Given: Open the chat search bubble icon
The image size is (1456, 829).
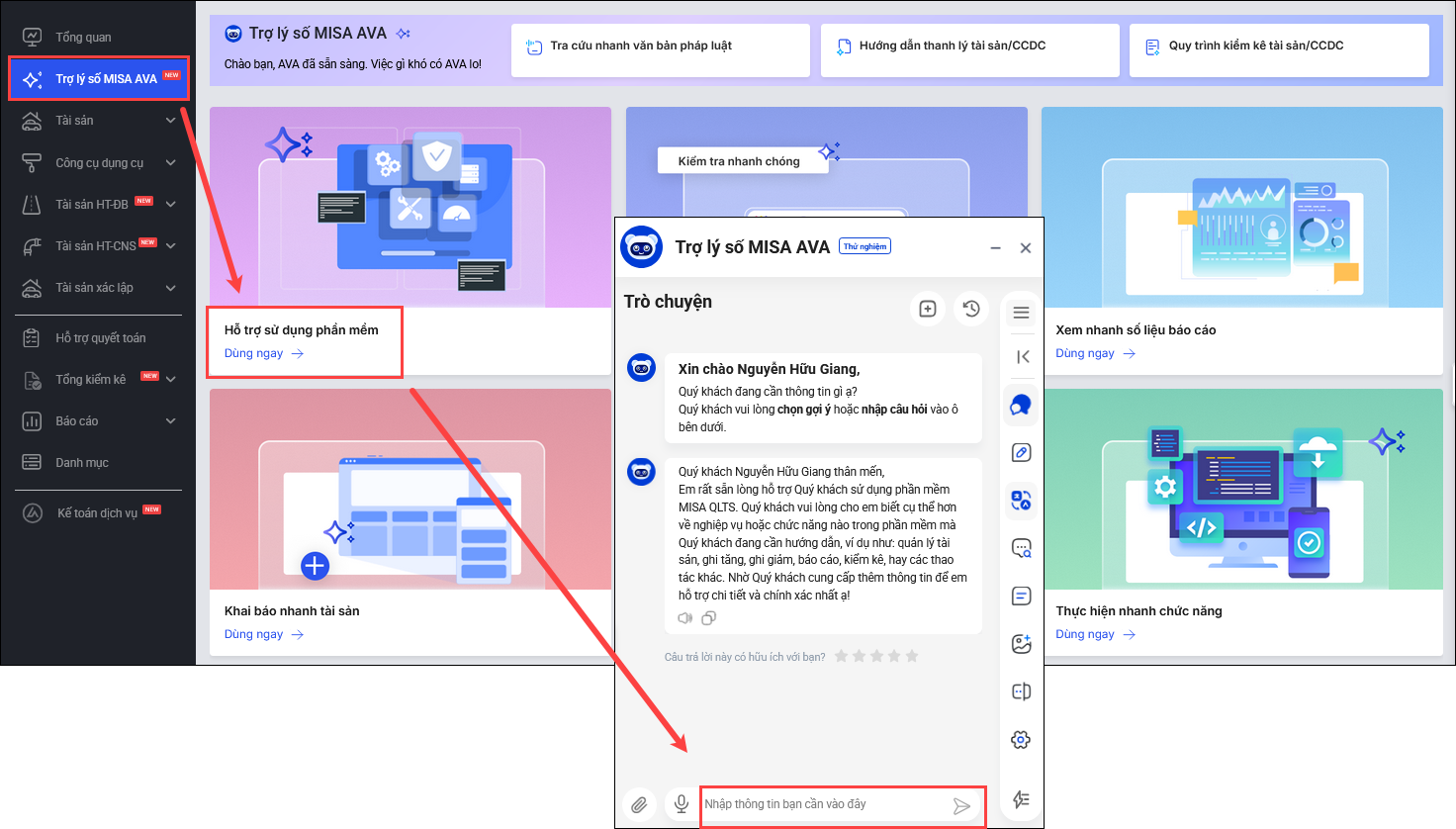Looking at the screenshot, I should coord(1022,548).
